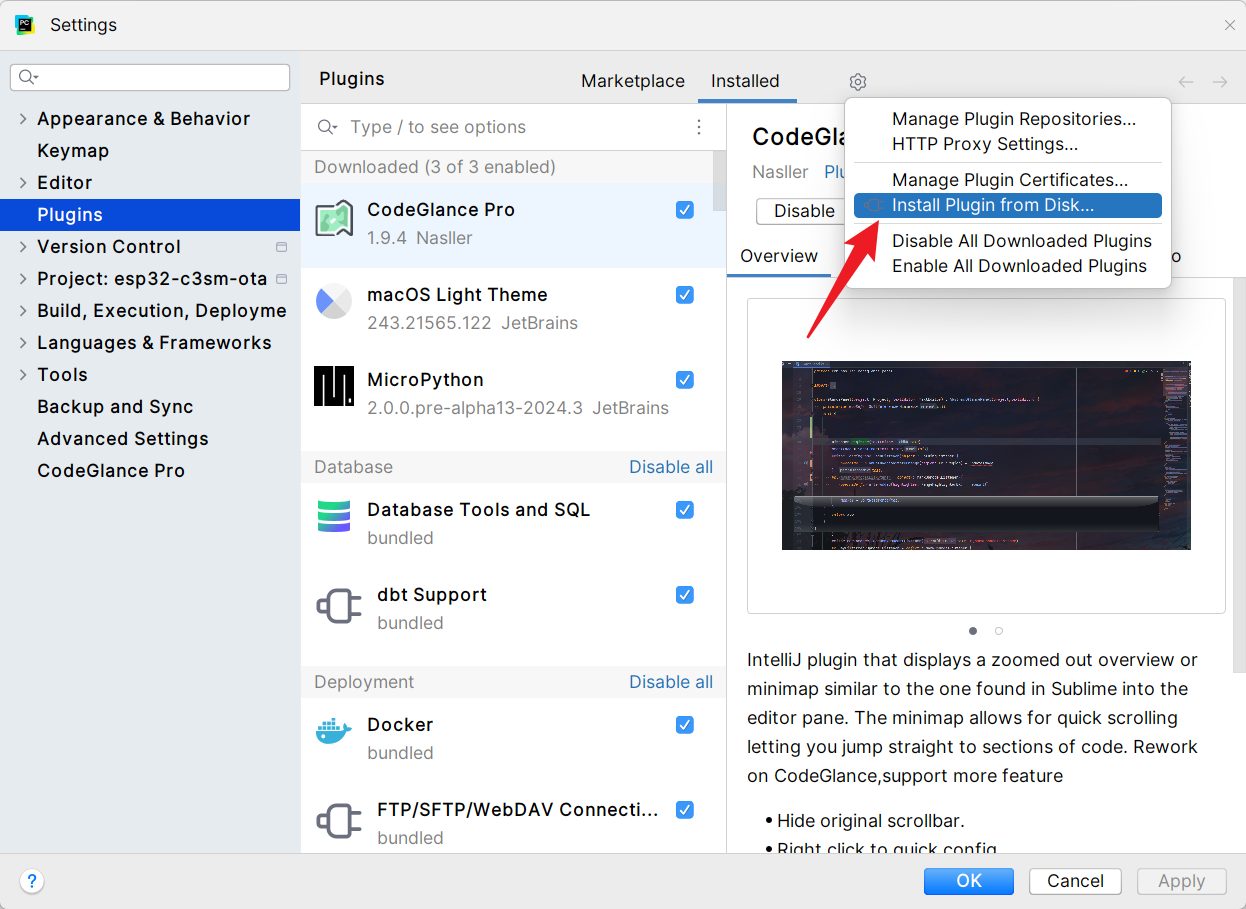The image size is (1246, 909).
Task: Expand the Appearance & Behavior section
Action: tap(22, 118)
